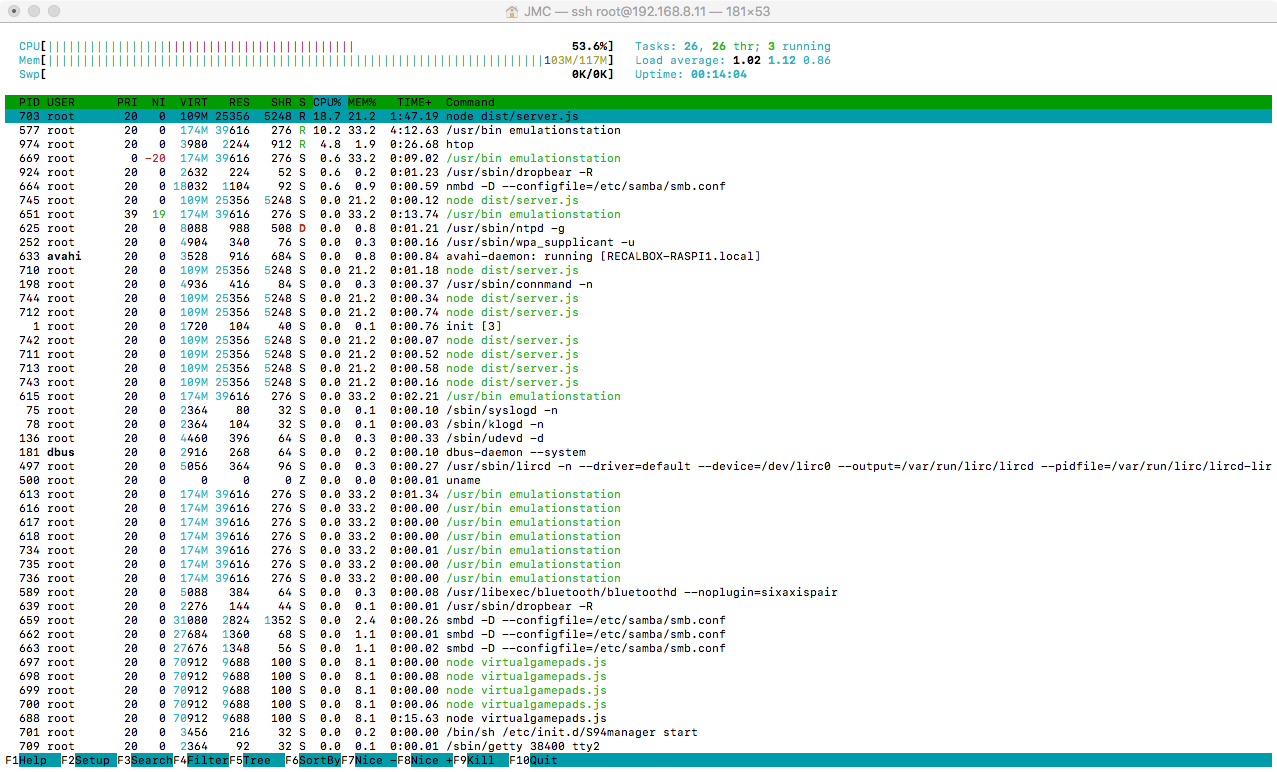Click the NI column header
This screenshot has height=772, width=1277.
[158, 102]
